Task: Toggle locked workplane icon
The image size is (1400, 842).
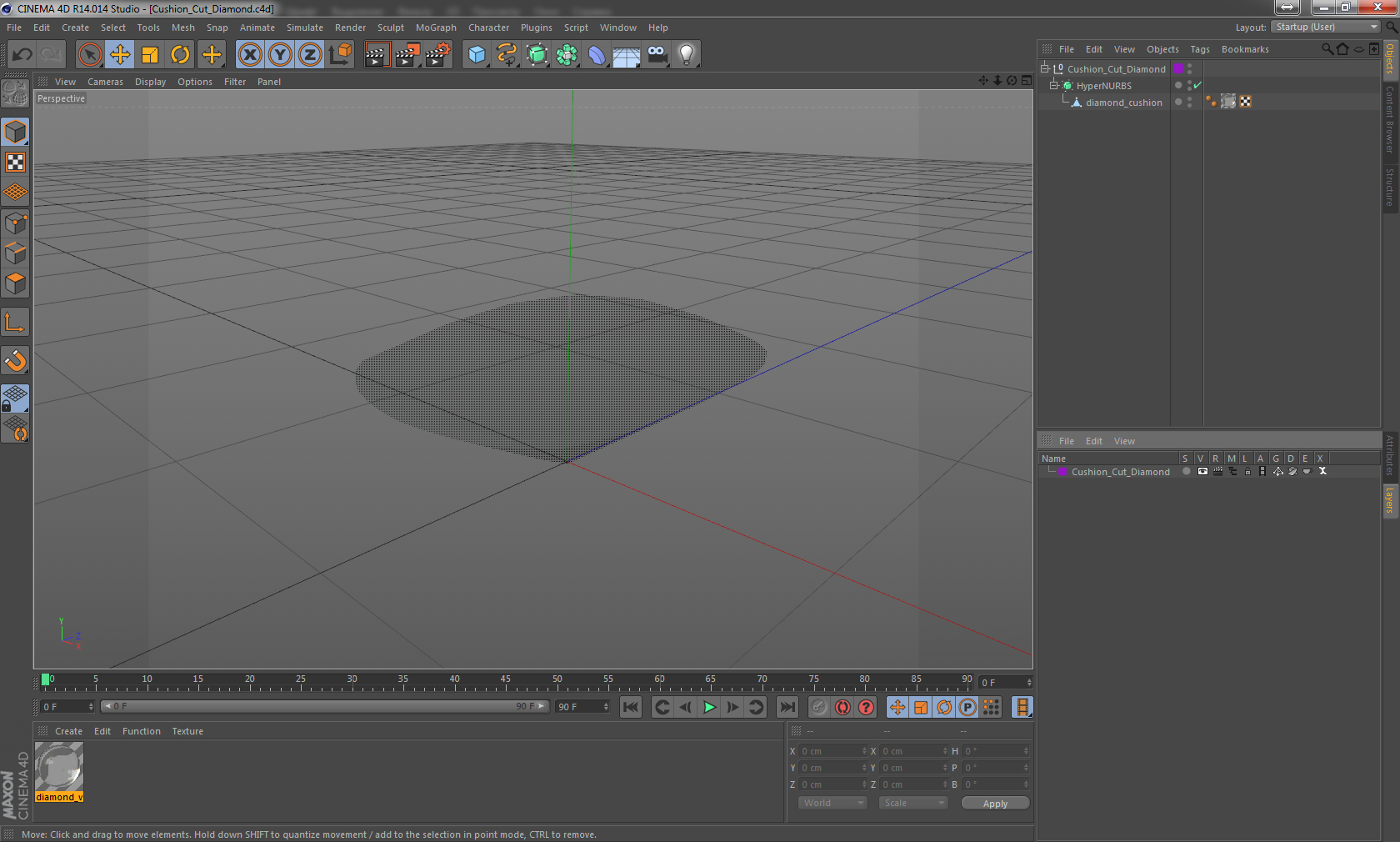Action: click(x=15, y=398)
